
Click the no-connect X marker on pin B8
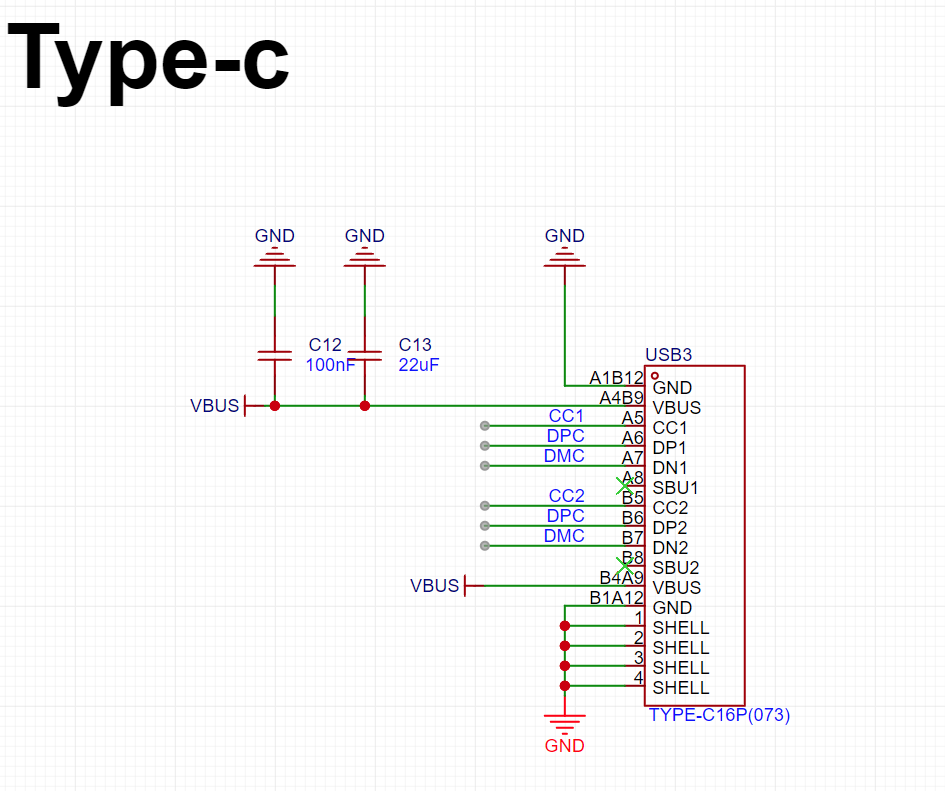point(625,566)
